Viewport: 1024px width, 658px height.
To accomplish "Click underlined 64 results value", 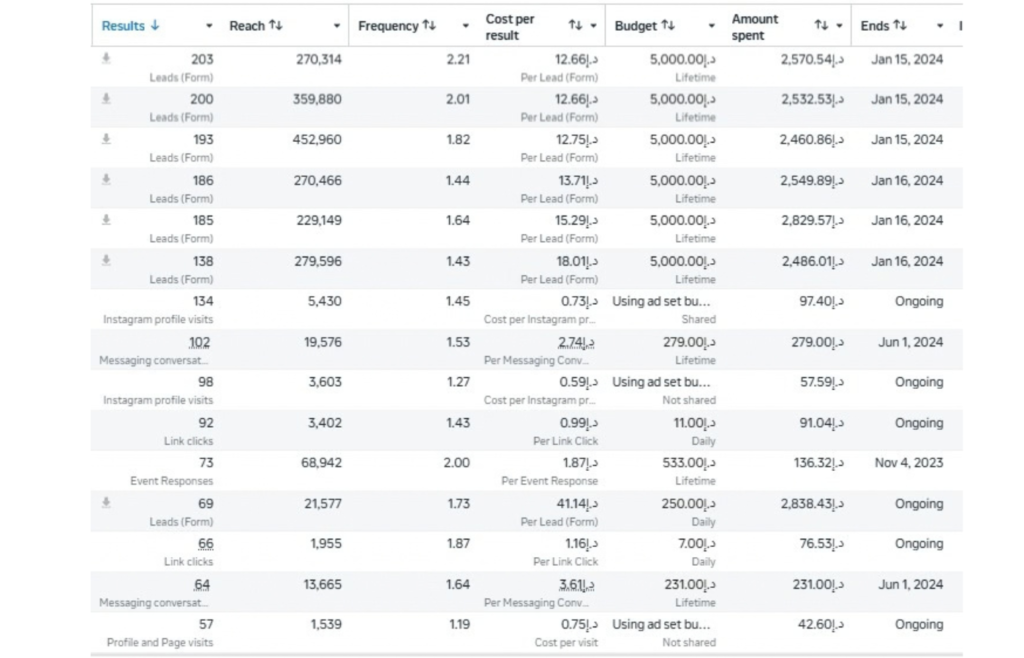I will pyautogui.click(x=202, y=584).
